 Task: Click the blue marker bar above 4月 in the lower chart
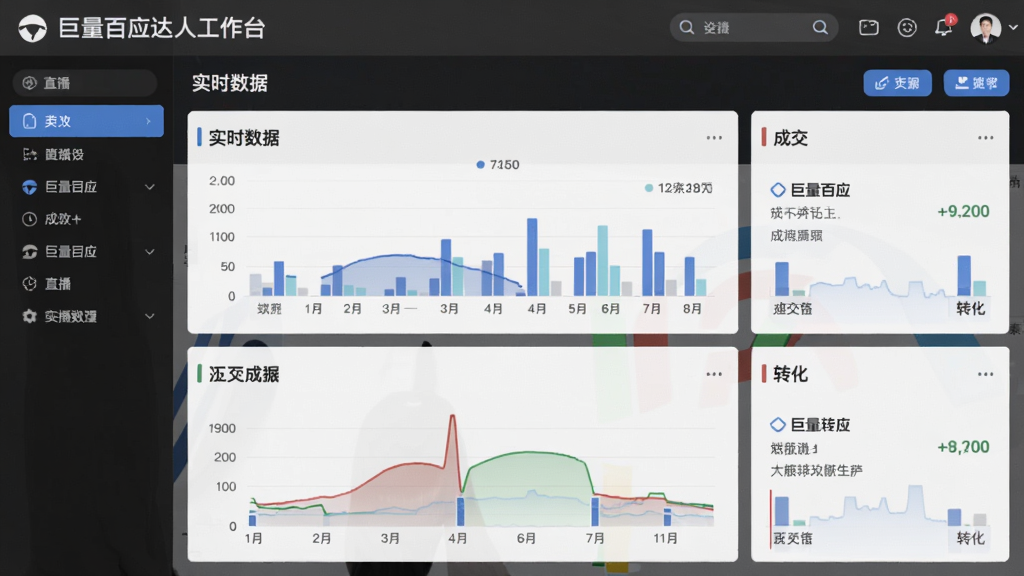click(x=460, y=511)
